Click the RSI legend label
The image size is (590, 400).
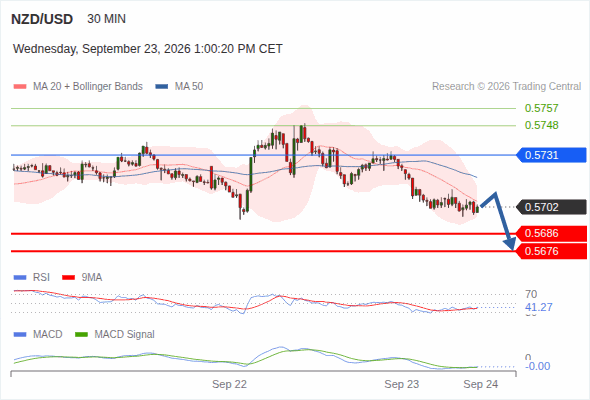41,278
